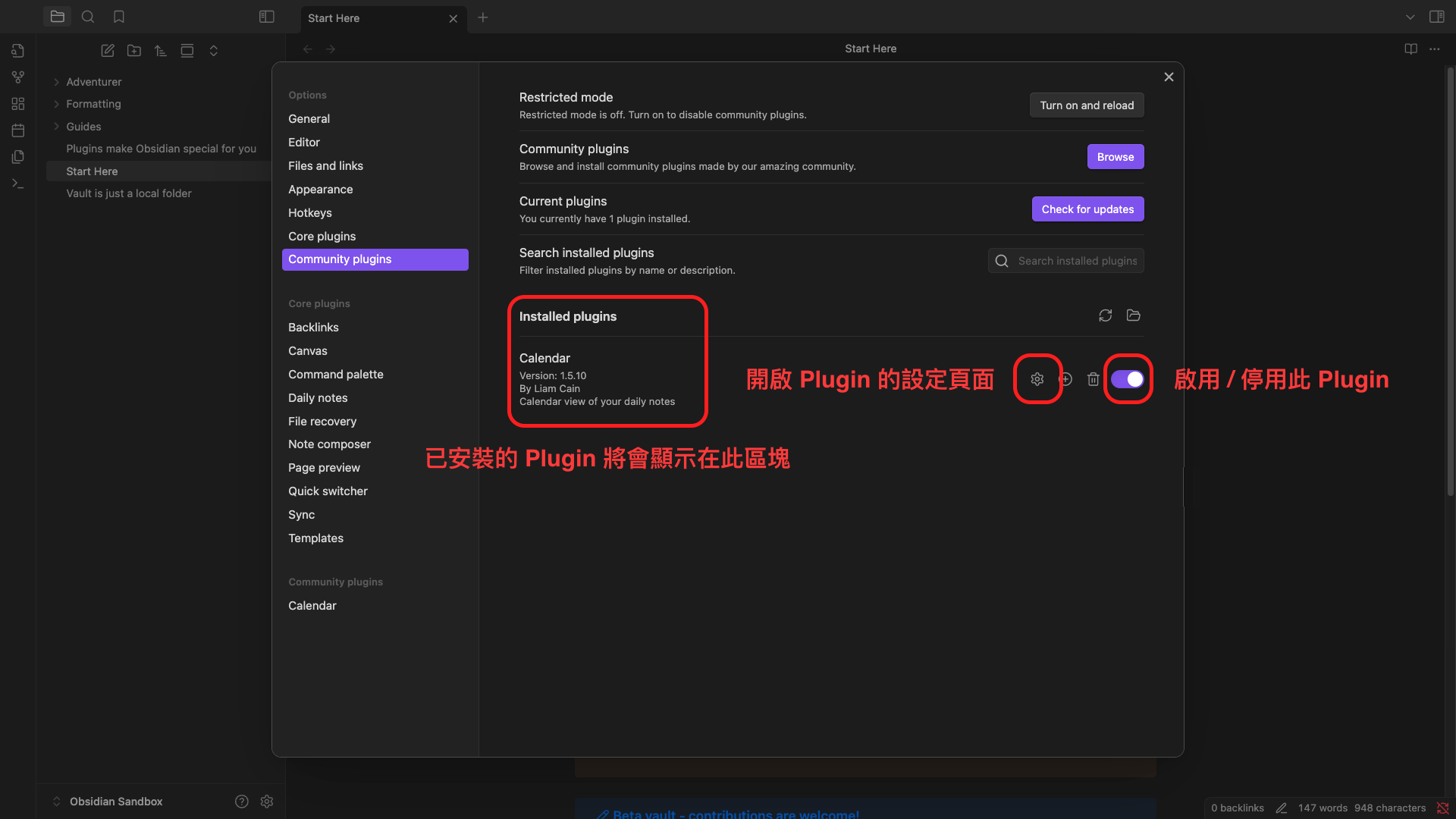Open Editor settings section
Viewport: 1456px width, 819px height.
tap(375, 143)
